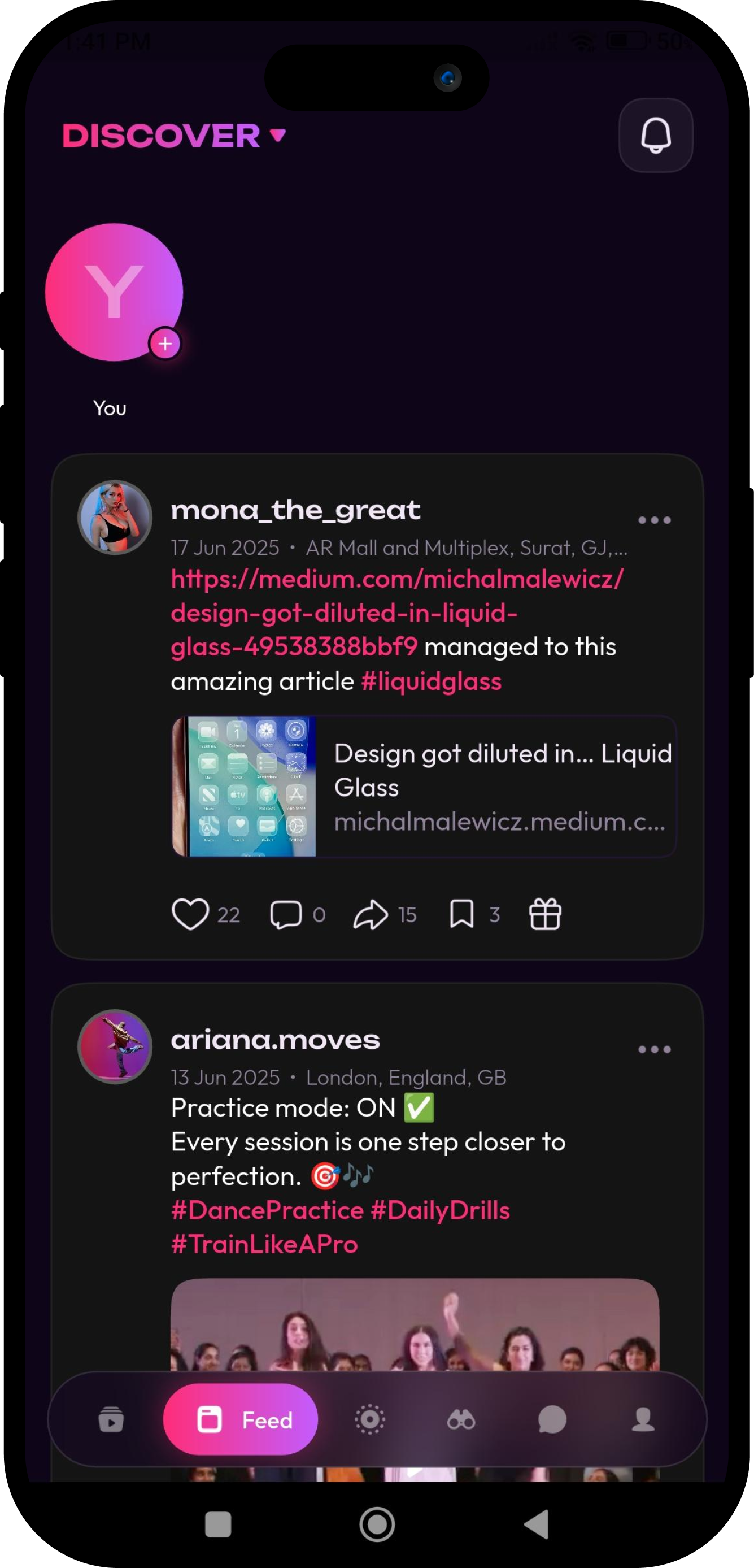This screenshot has height=1568, width=754.
Task: Open the spotlight moments icon next to Feed
Action: click(x=369, y=1419)
